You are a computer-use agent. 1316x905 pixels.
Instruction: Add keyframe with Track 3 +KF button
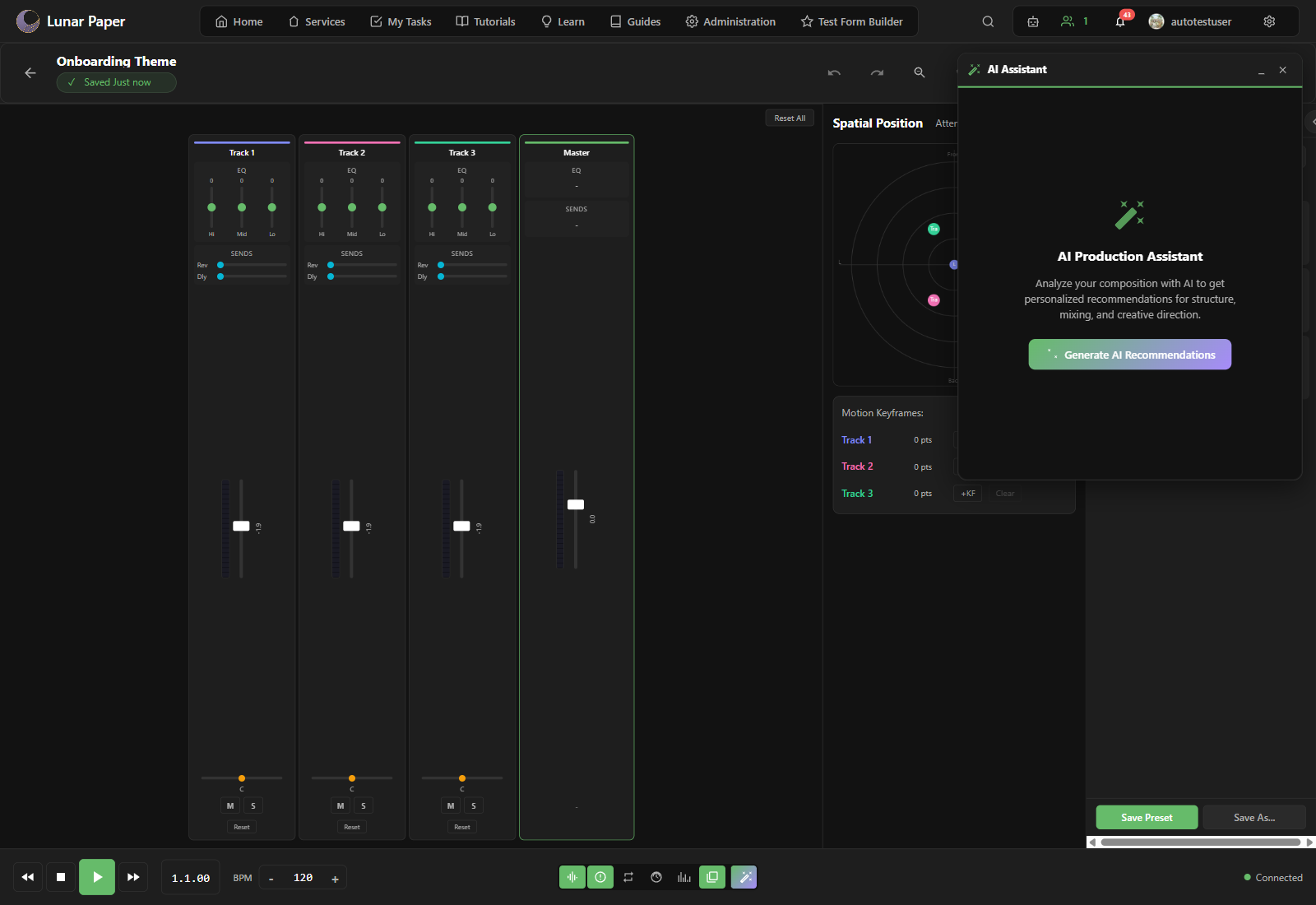point(968,494)
